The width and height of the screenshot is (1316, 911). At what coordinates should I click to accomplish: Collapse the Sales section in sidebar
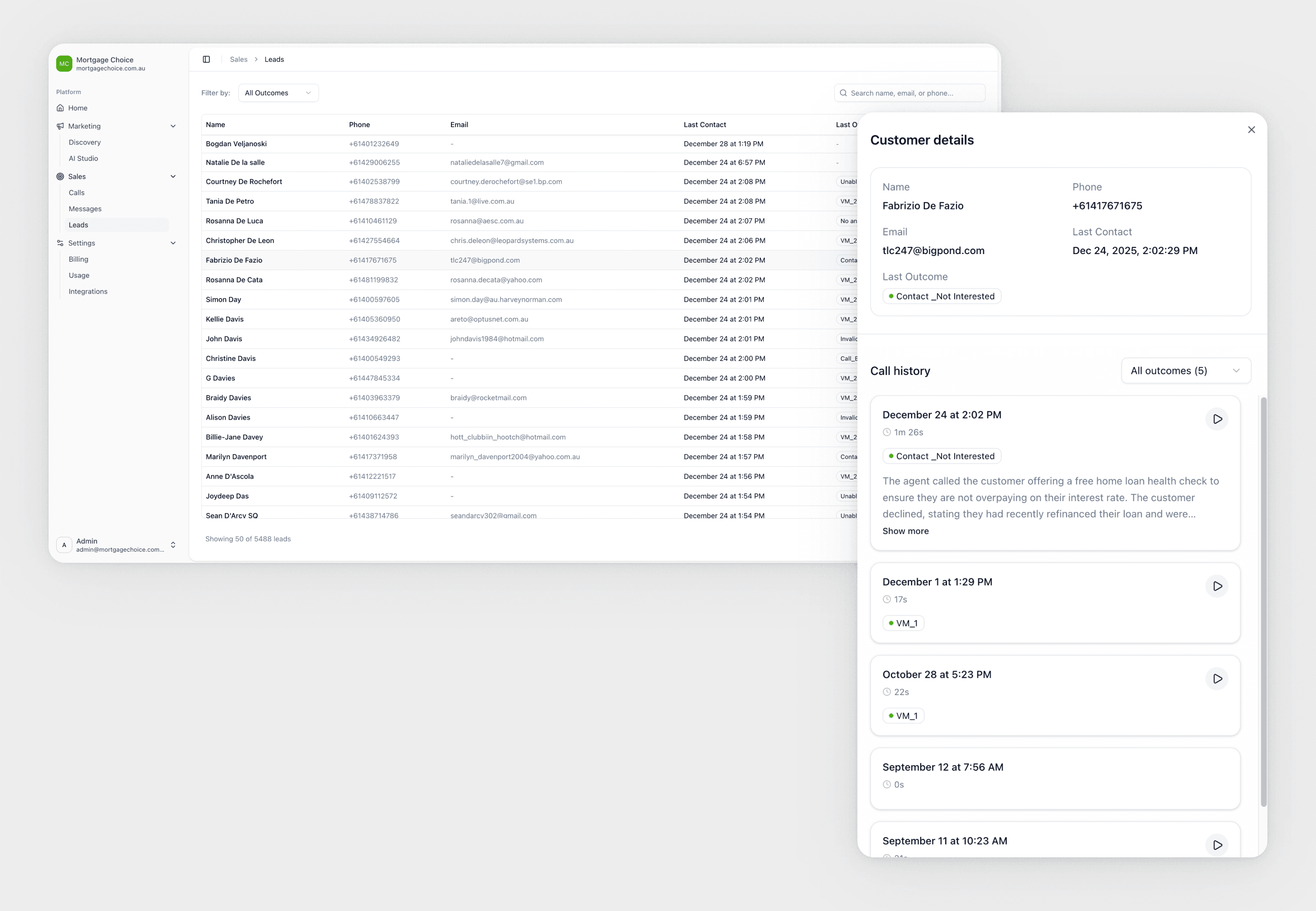(173, 176)
